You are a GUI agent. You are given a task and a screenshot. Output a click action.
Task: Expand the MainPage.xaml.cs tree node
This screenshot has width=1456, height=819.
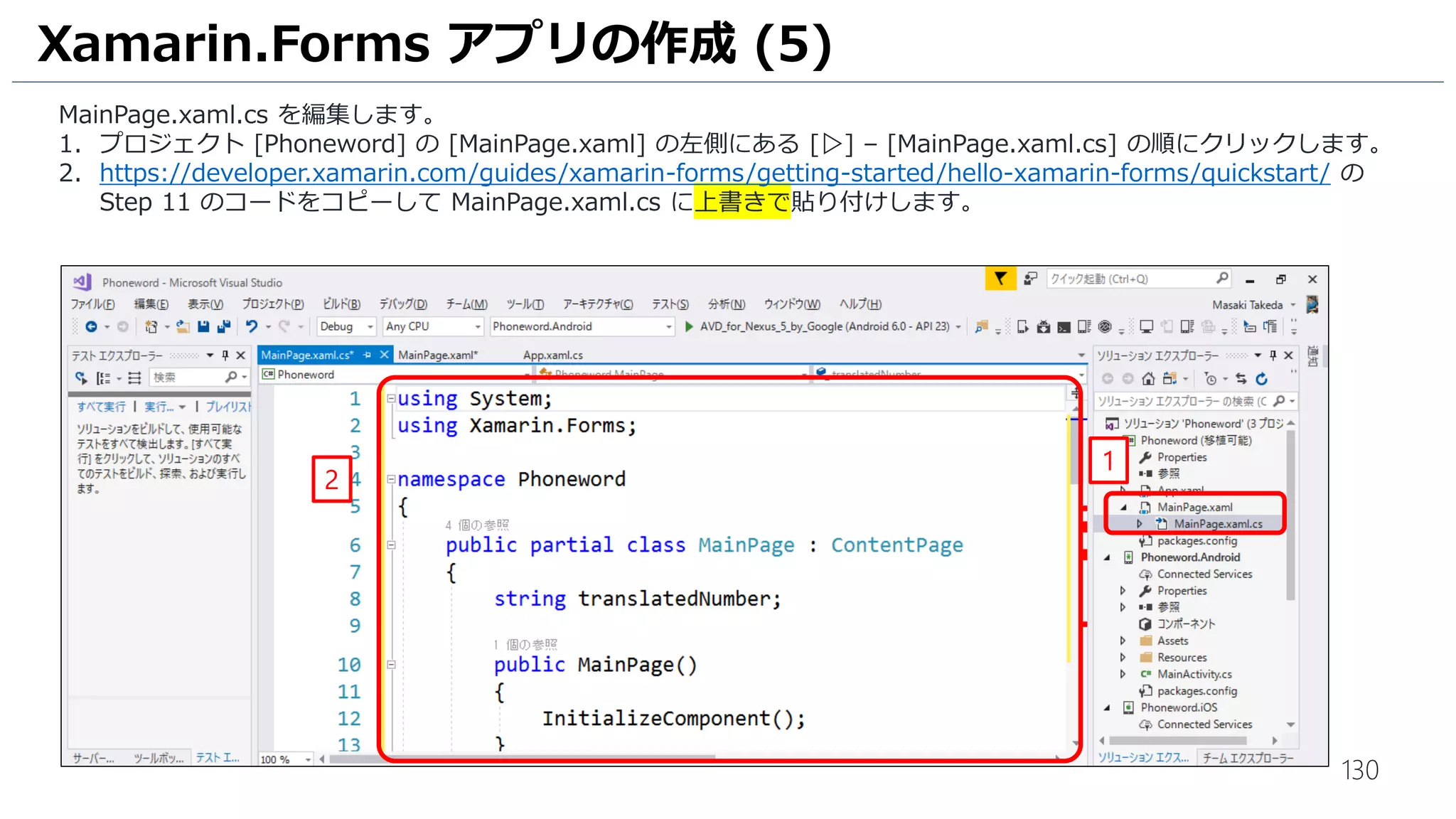(x=1140, y=524)
